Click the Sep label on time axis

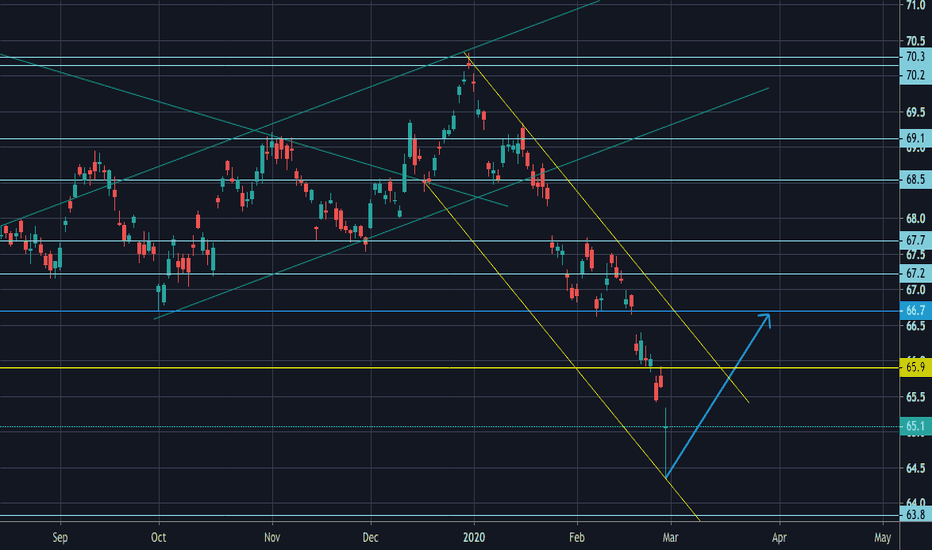60,538
